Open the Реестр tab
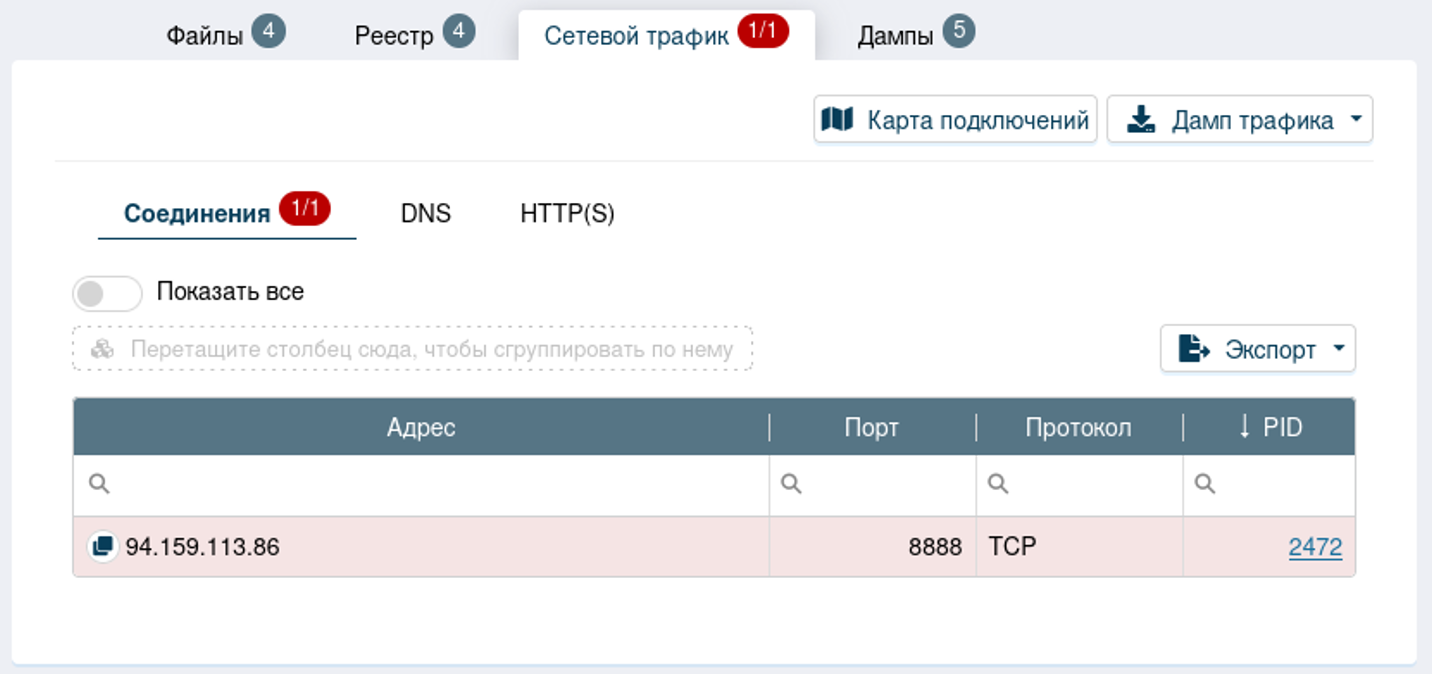1432x674 pixels. pyautogui.click(x=395, y=36)
